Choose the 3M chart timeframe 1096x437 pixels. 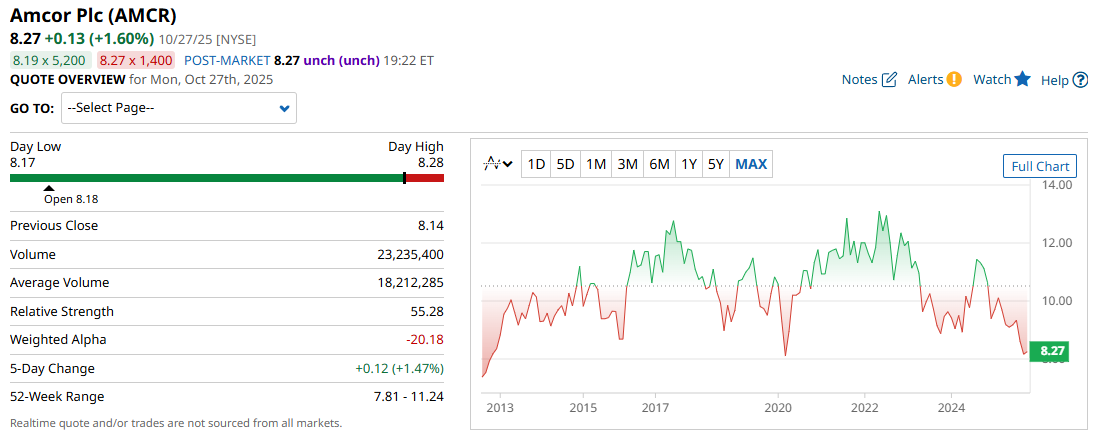[x=627, y=164]
